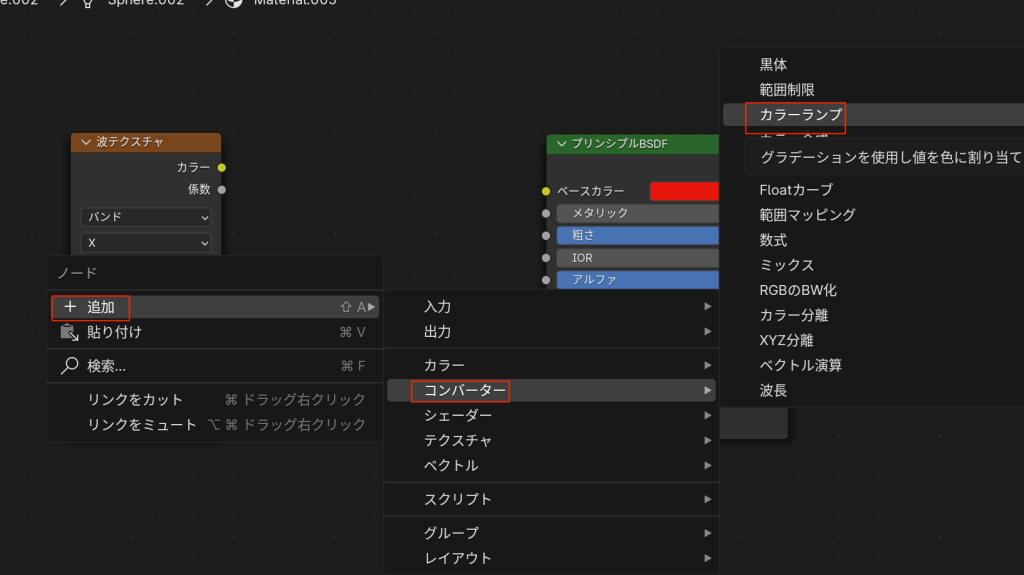1024x575 pixels.
Task: Click the blue 粗さ value slider
Action: (x=638, y=235)
